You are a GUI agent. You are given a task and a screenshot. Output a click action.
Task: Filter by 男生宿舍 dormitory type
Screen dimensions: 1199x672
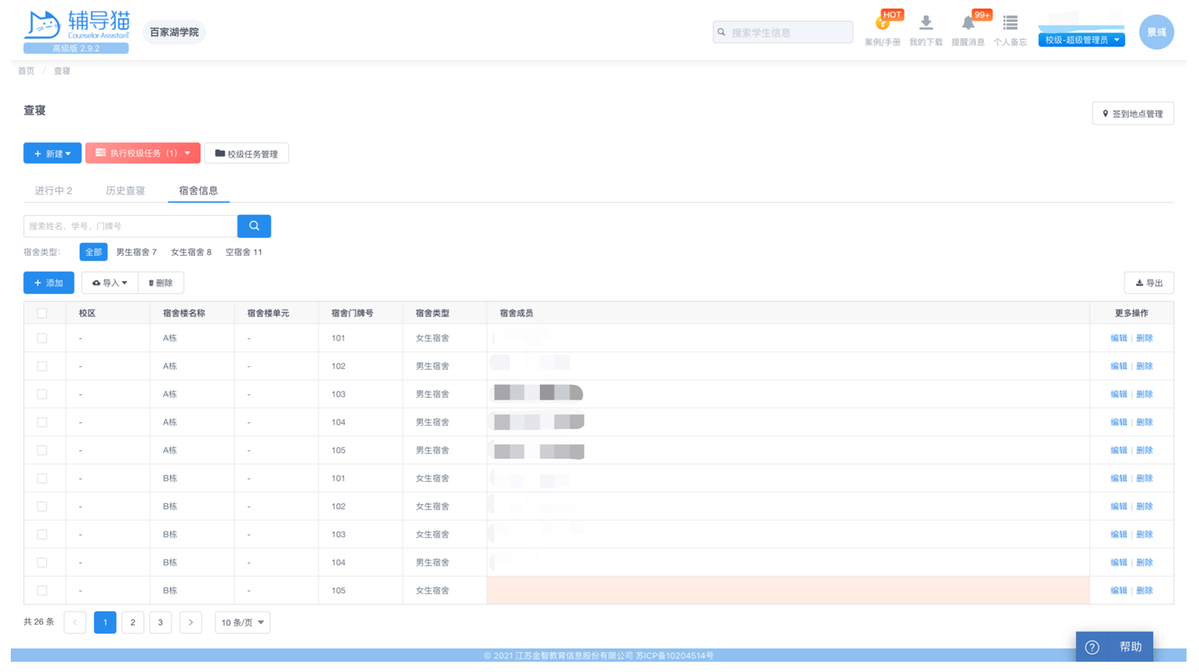pos(136,252)
